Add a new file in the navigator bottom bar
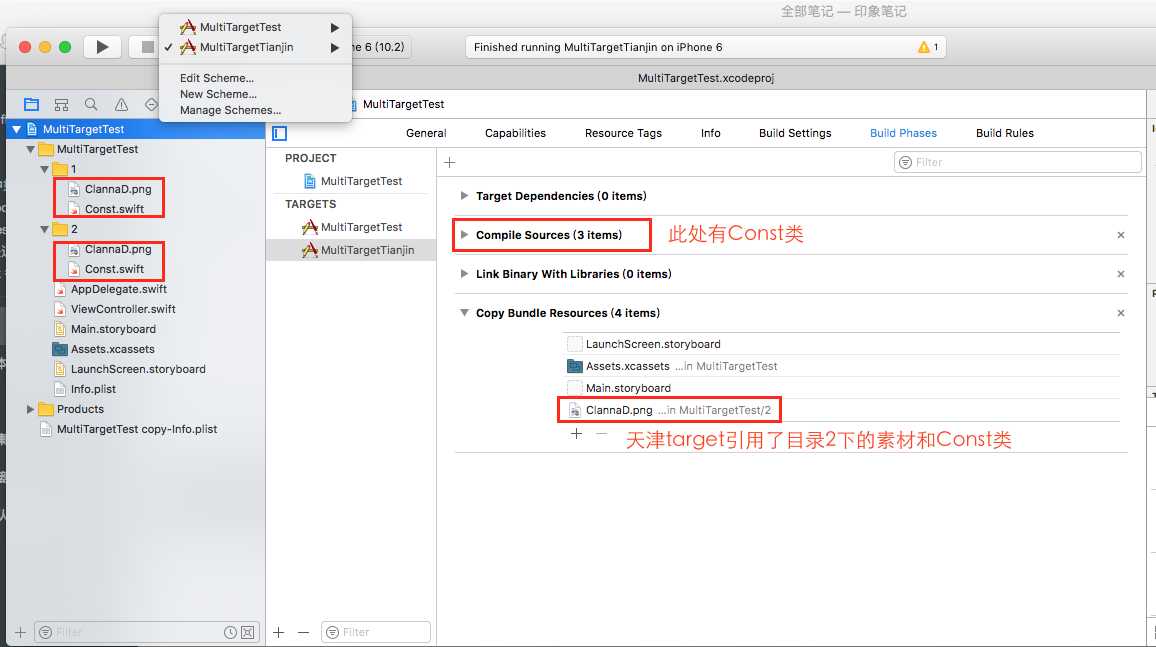1156x647 pixels. 20,632
